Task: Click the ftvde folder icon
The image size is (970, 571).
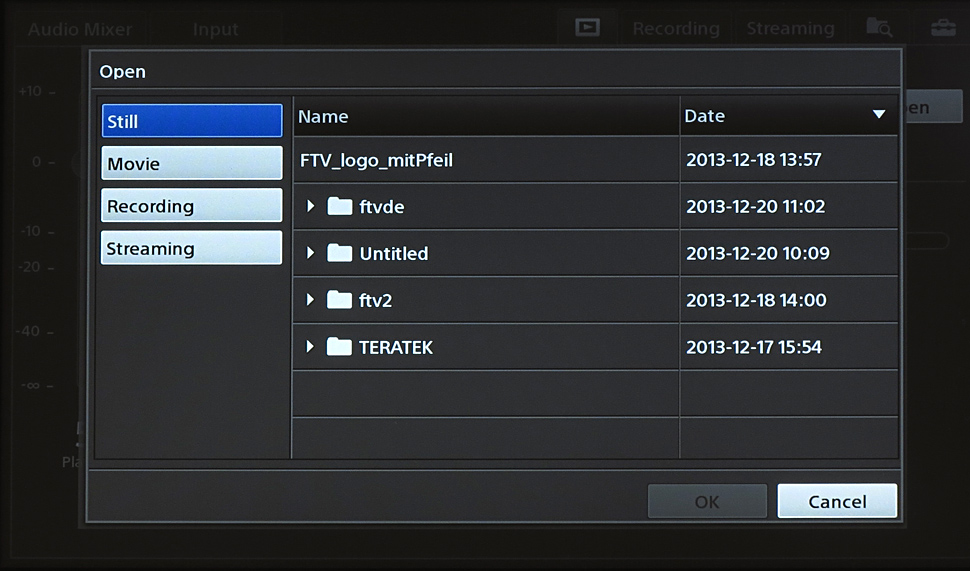Action: [x=340, y=207]
